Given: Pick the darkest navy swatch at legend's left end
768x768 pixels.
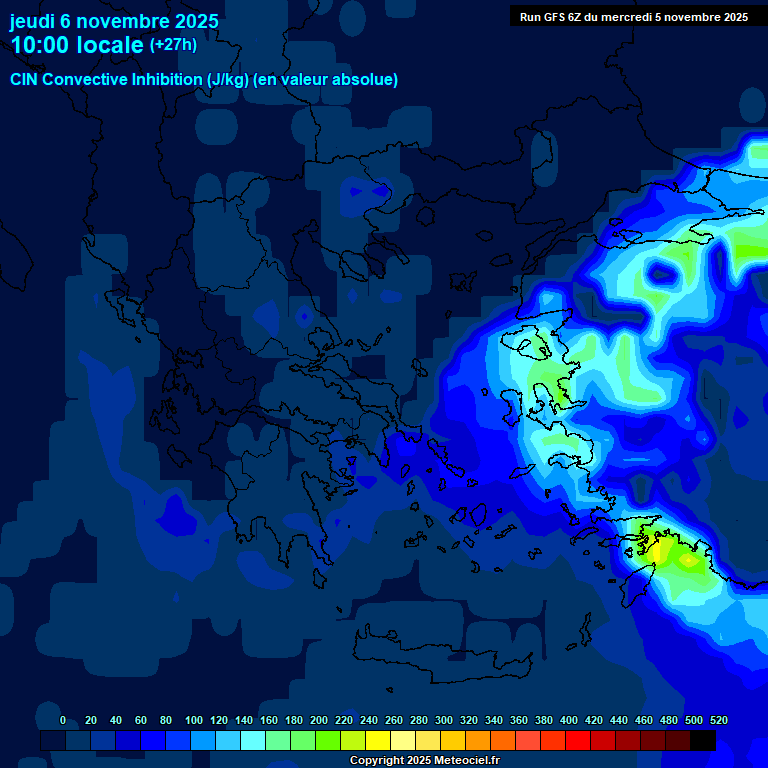Looking at the screenshot, I should click(x=53, y=741).
